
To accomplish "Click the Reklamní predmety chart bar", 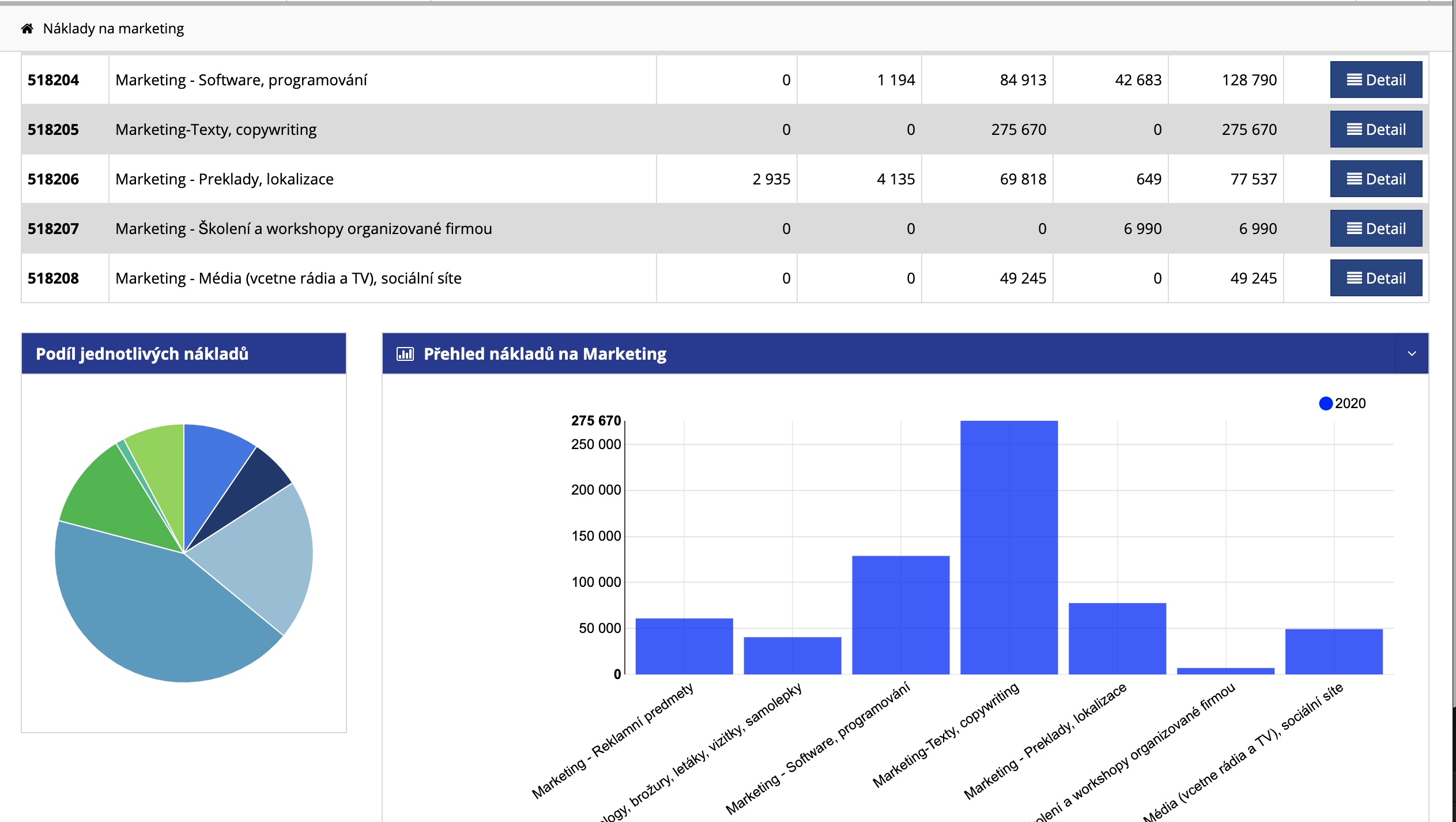I will pyautogui.click(x=684, y=646).
